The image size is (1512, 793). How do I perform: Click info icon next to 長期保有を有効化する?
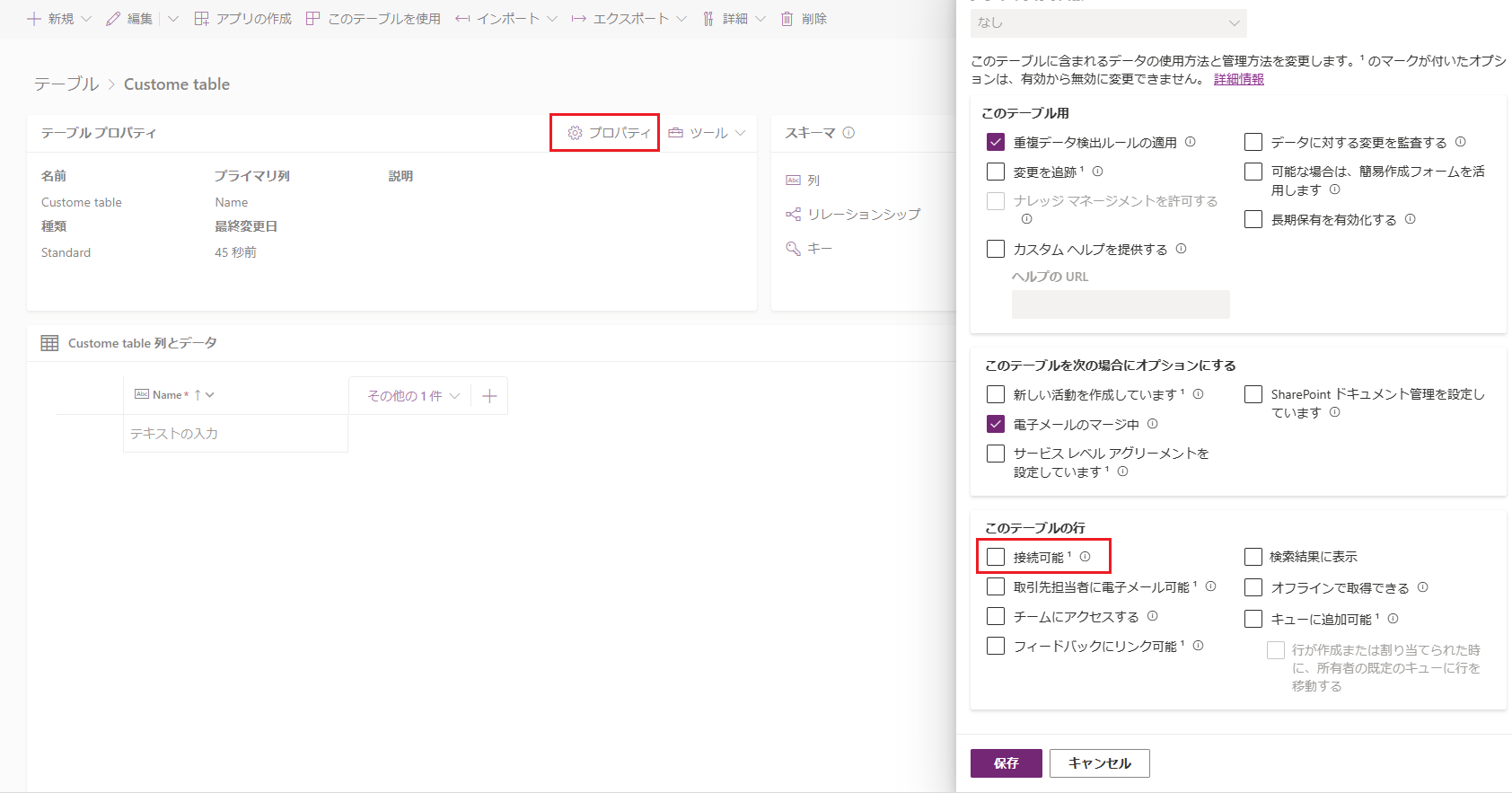tap(1410, 219)
